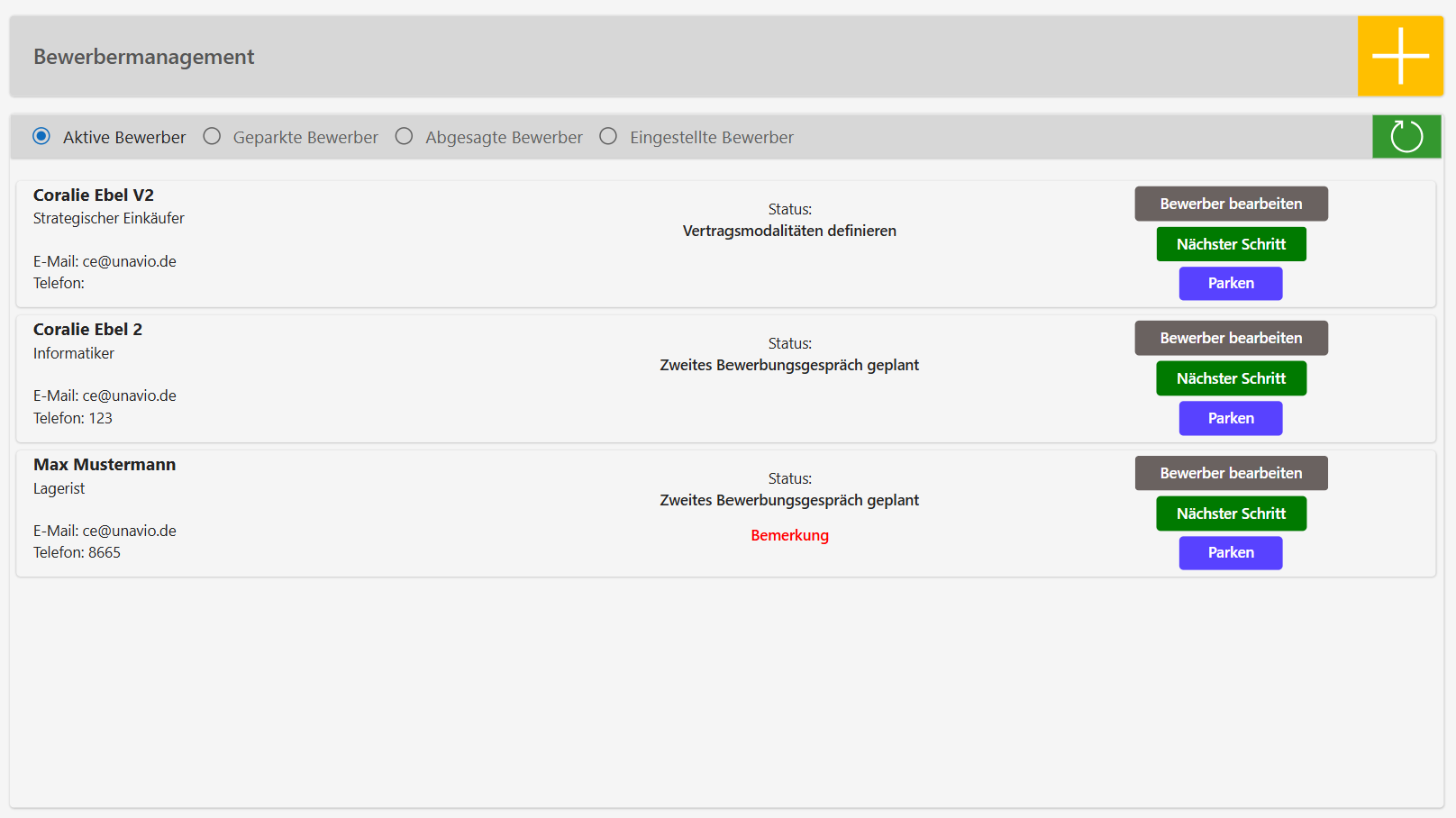Screen dimensions: 1456x818
Task: Click the Coralie Ebel V2 name heading
Action: [x=94, y=195]
